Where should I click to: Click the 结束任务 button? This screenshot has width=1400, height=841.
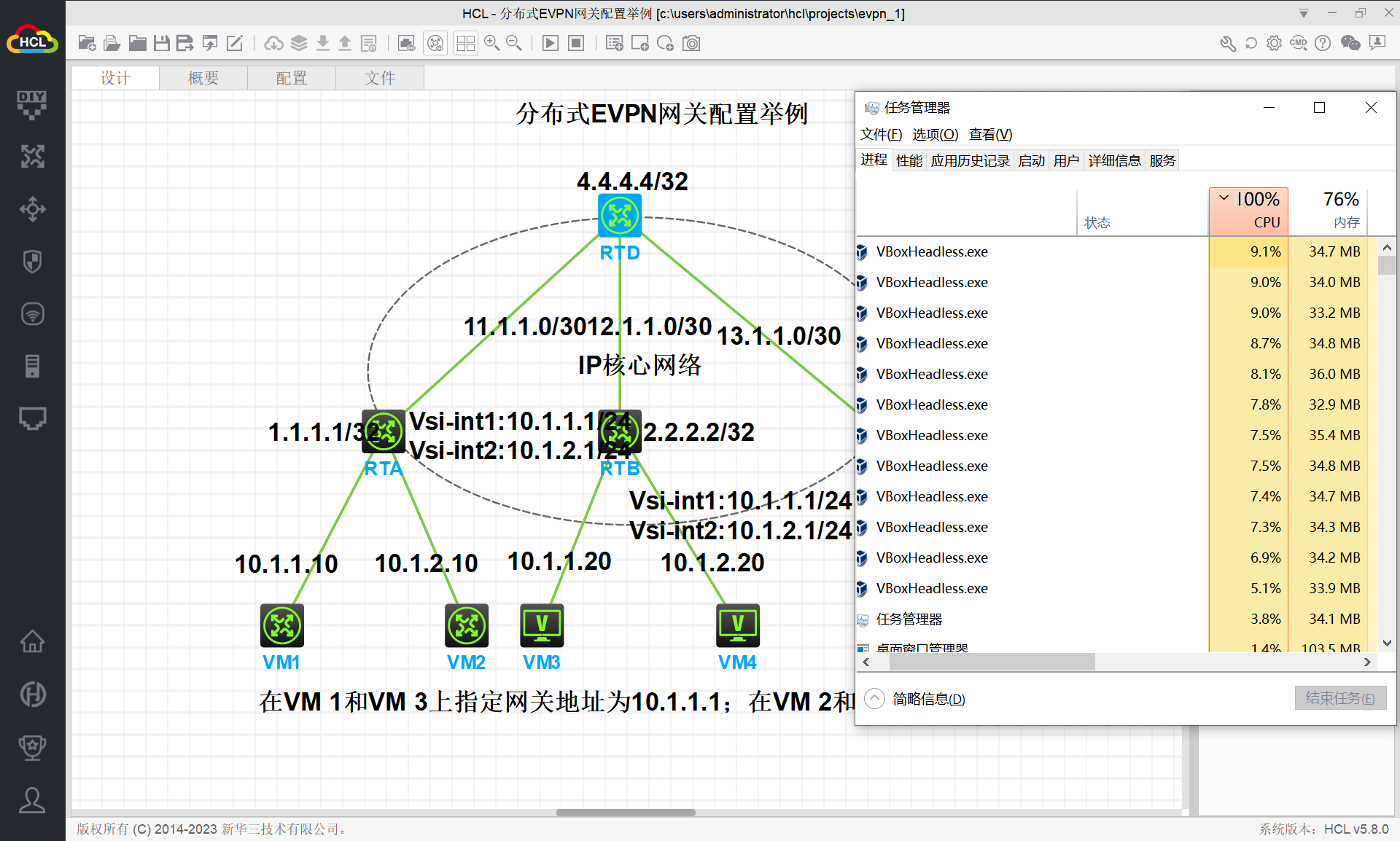1339,698
